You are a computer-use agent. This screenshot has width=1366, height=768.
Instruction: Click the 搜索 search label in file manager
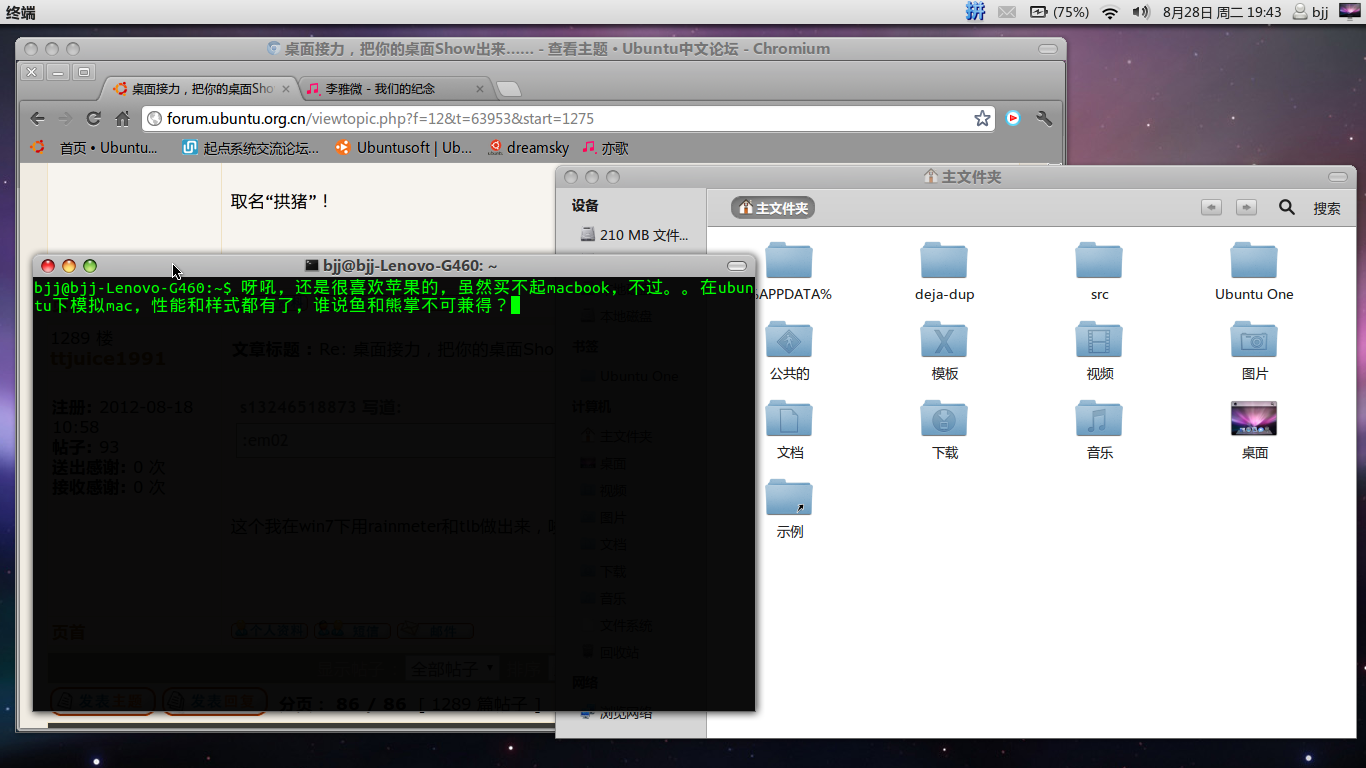(x=1327, y=208)
